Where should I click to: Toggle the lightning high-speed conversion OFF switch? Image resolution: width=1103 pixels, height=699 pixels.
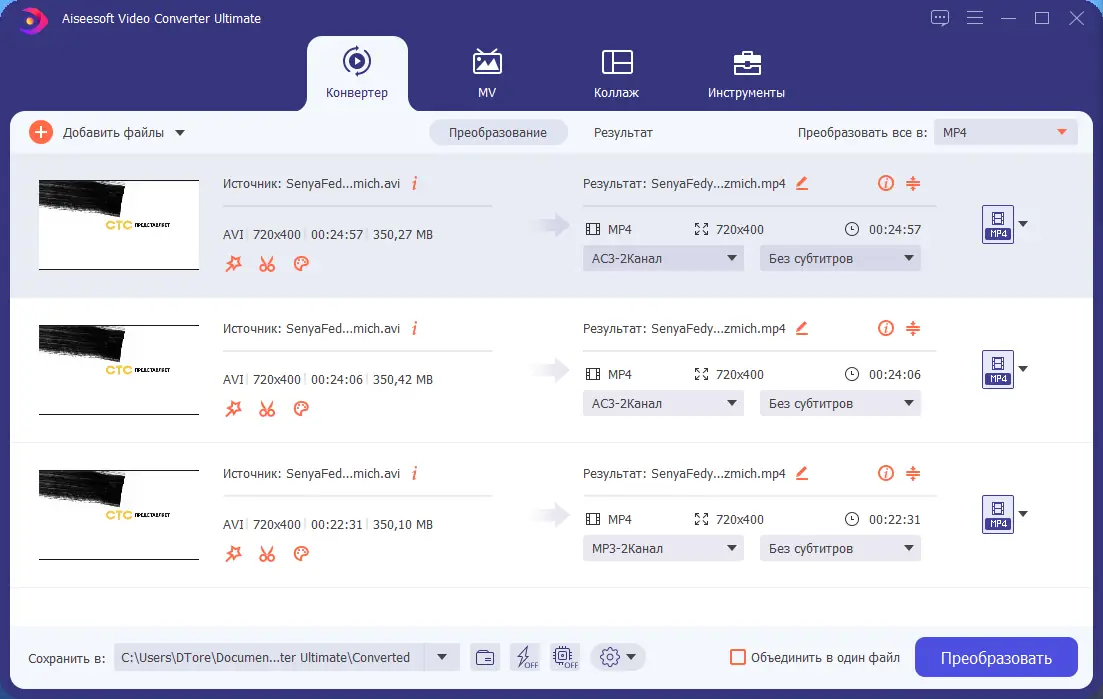525,658
